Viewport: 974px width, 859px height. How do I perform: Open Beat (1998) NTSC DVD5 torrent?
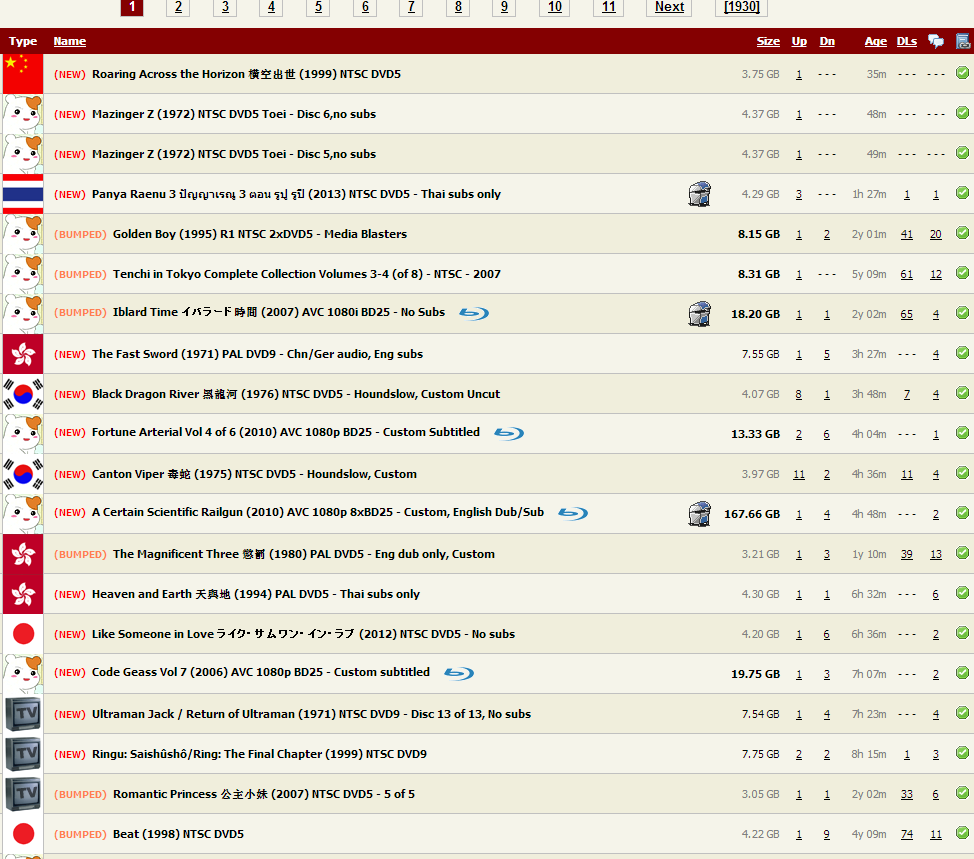point(178,834)
